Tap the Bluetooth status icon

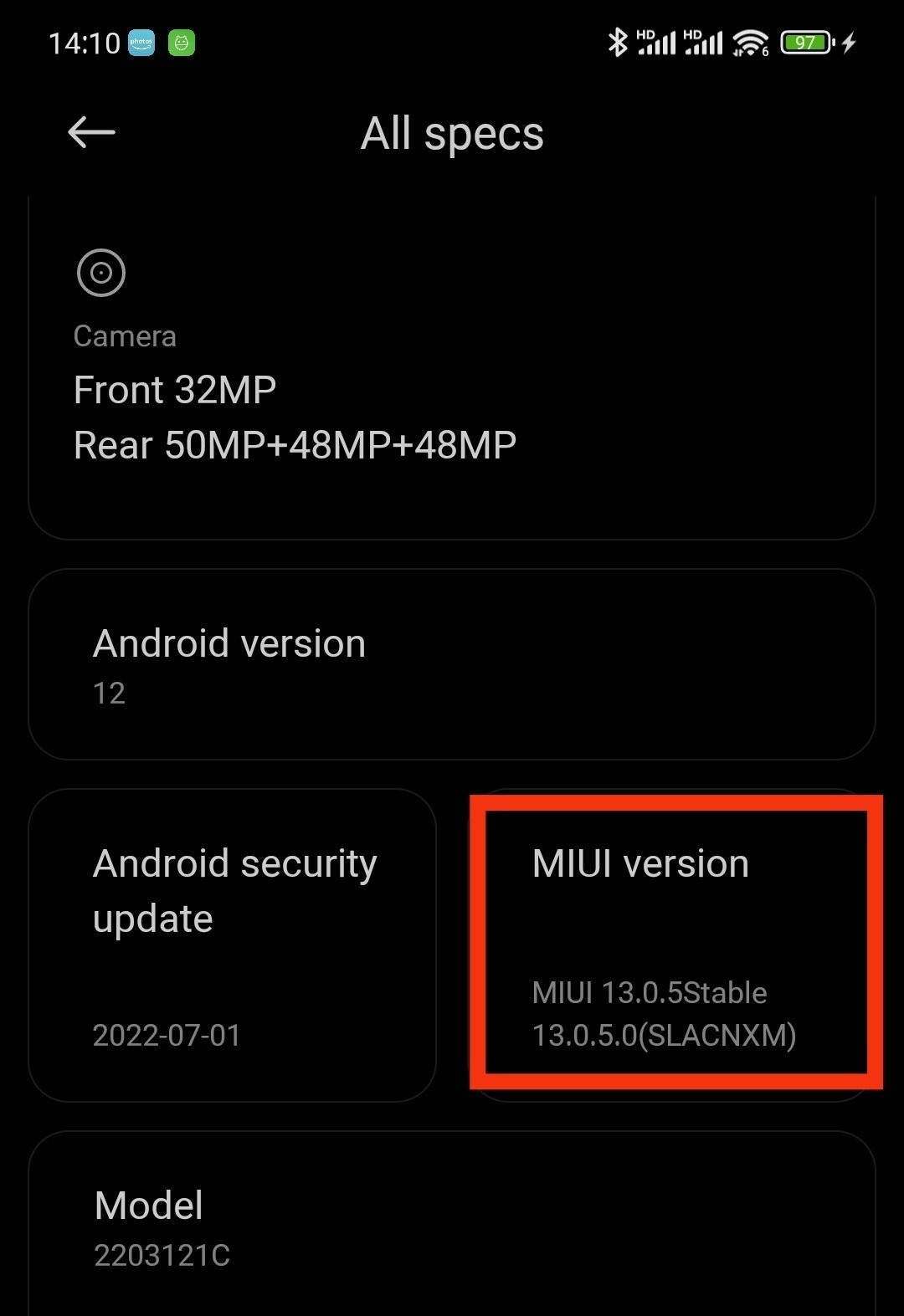click(618, 42)
